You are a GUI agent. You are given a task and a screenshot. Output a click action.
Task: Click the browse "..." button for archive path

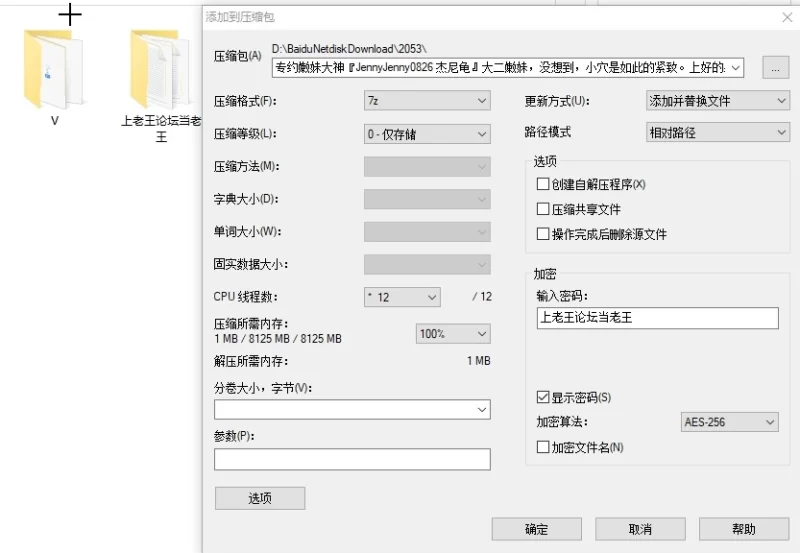coord(775,67)
